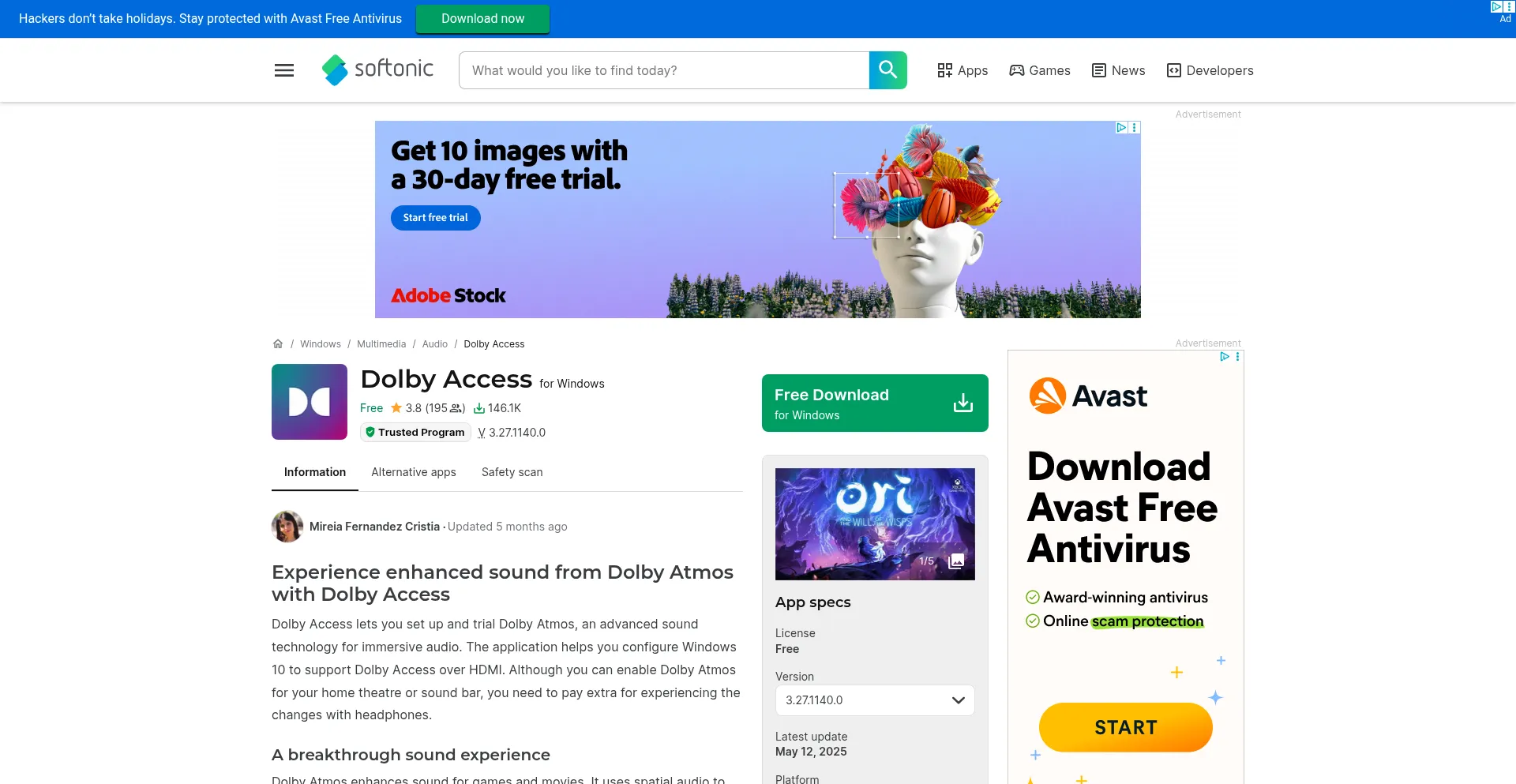The height and width of the screenshot is (784, 1516).
Task: Click the author avatar of Mireia Fernandez
Action: pyautogui.click(x=287, y=527)
